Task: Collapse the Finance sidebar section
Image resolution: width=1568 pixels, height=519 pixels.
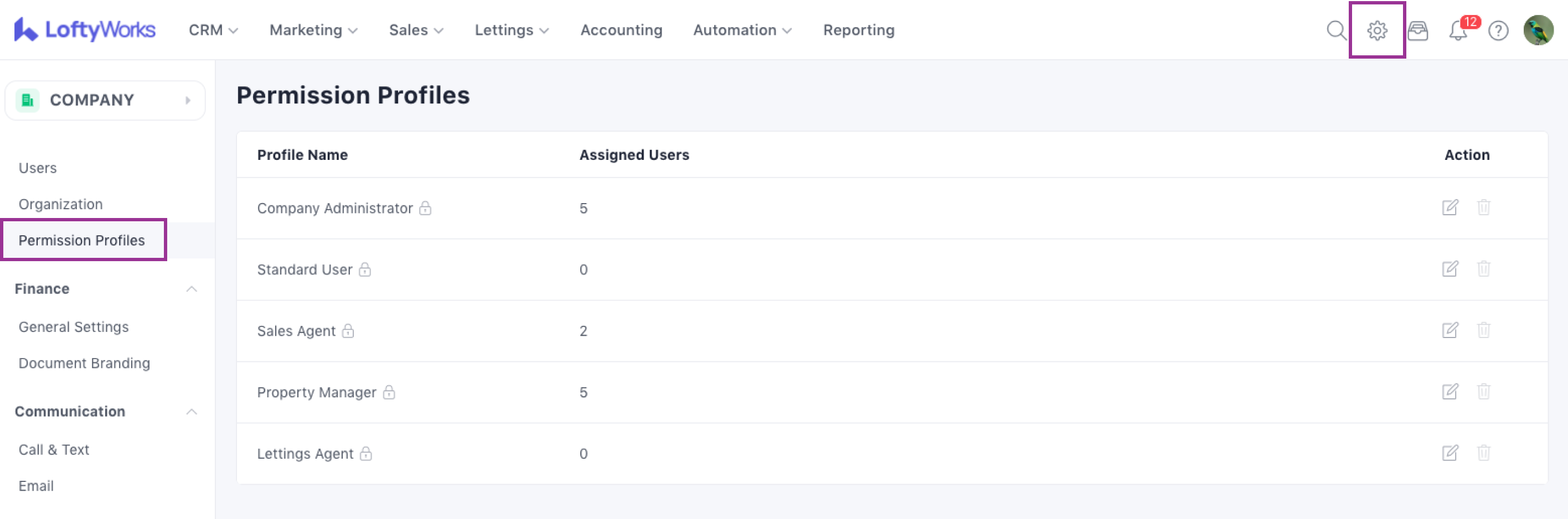Action: pos(191,289)
